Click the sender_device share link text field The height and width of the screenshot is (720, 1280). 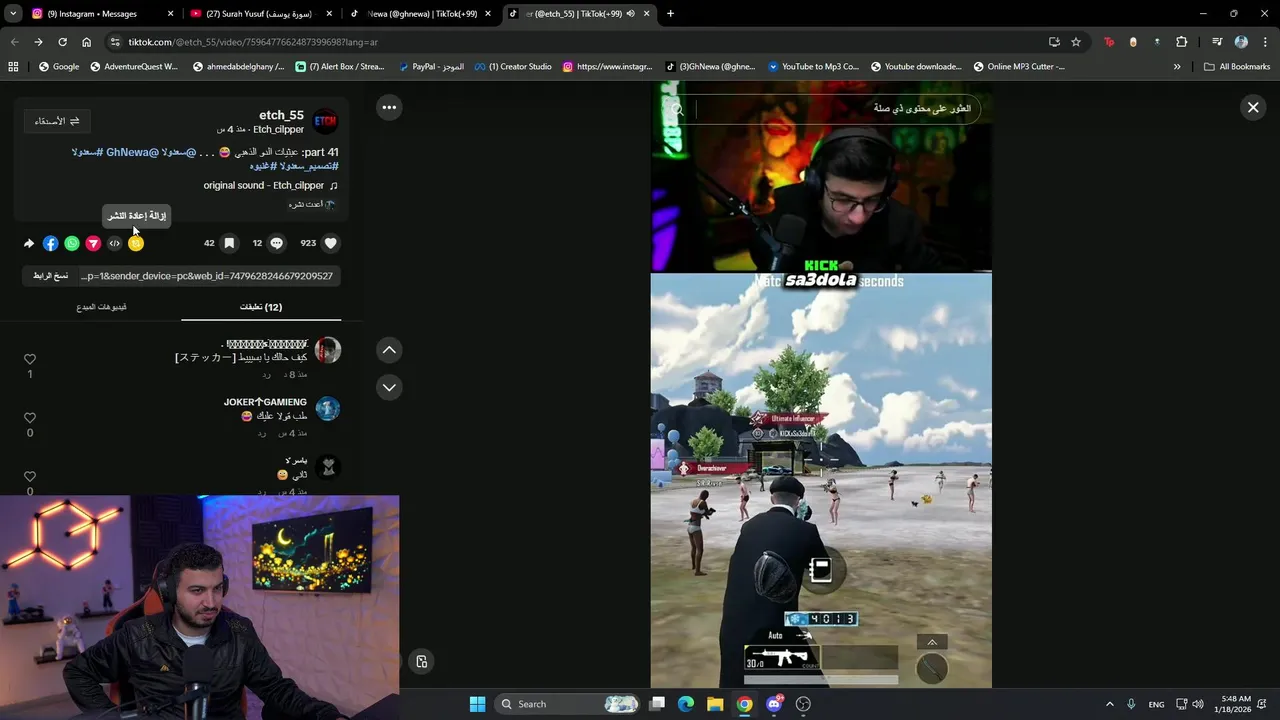tap(208, 276)
